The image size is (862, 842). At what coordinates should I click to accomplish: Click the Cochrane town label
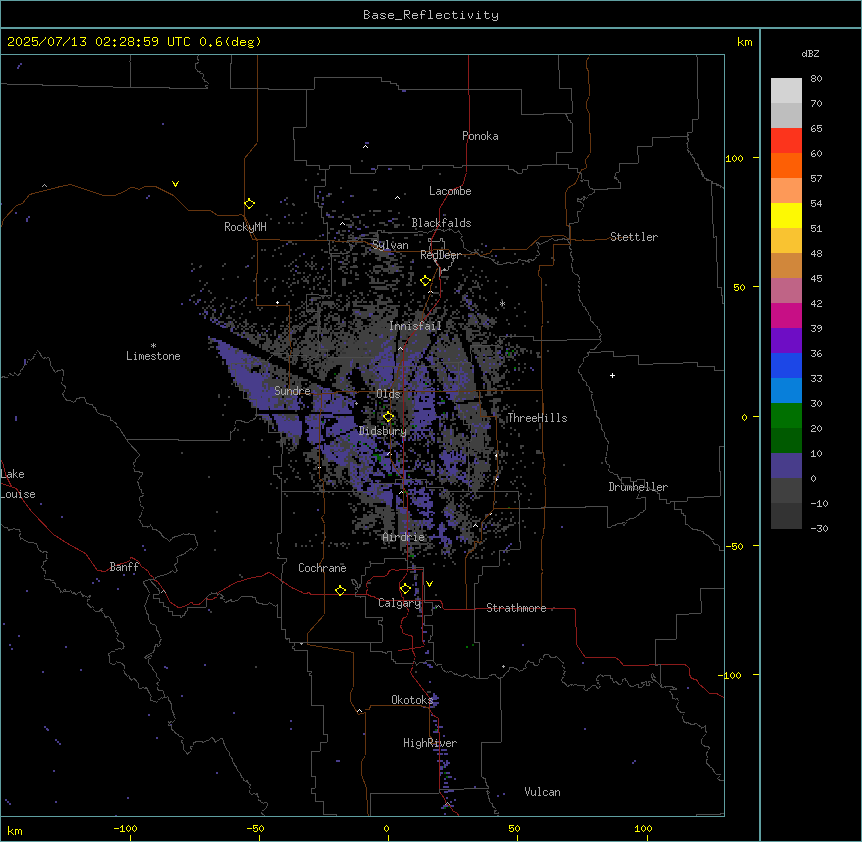click(322, 568)
